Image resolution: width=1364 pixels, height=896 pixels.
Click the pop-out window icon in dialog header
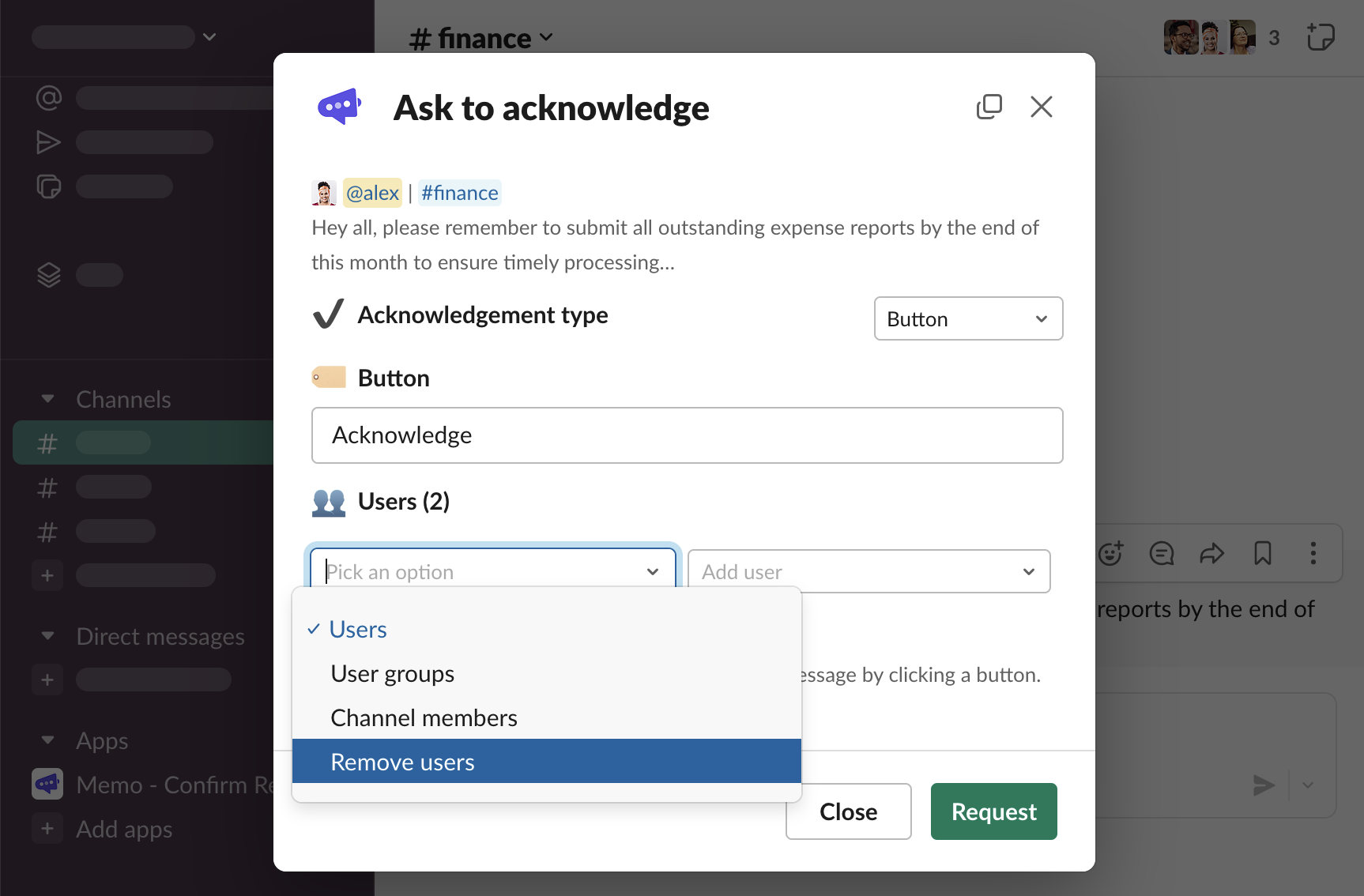point(989,107)
